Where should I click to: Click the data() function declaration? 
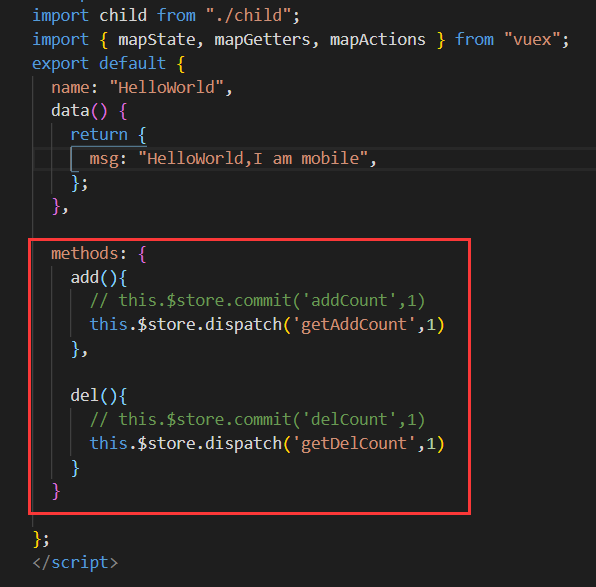click(89, 111)
